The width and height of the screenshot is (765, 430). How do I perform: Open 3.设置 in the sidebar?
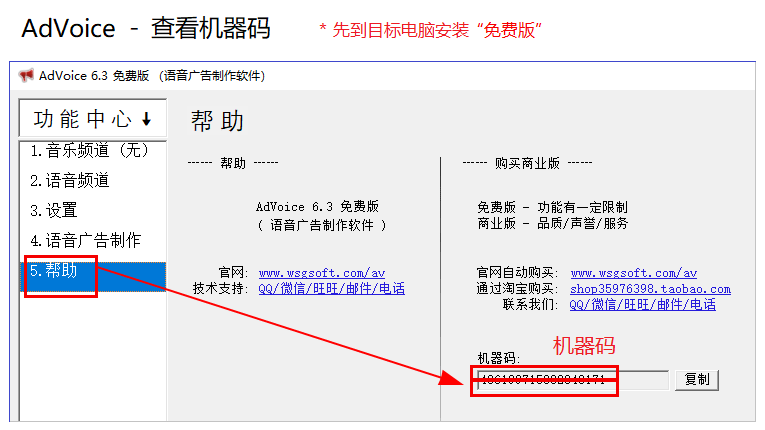point(93,210)
